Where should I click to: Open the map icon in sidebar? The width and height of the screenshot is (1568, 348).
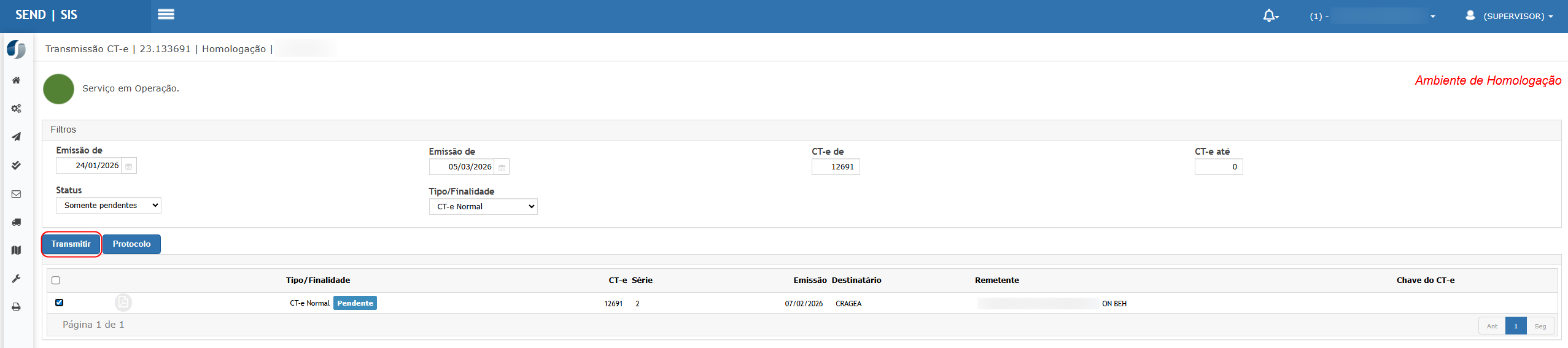pos(17,250)
